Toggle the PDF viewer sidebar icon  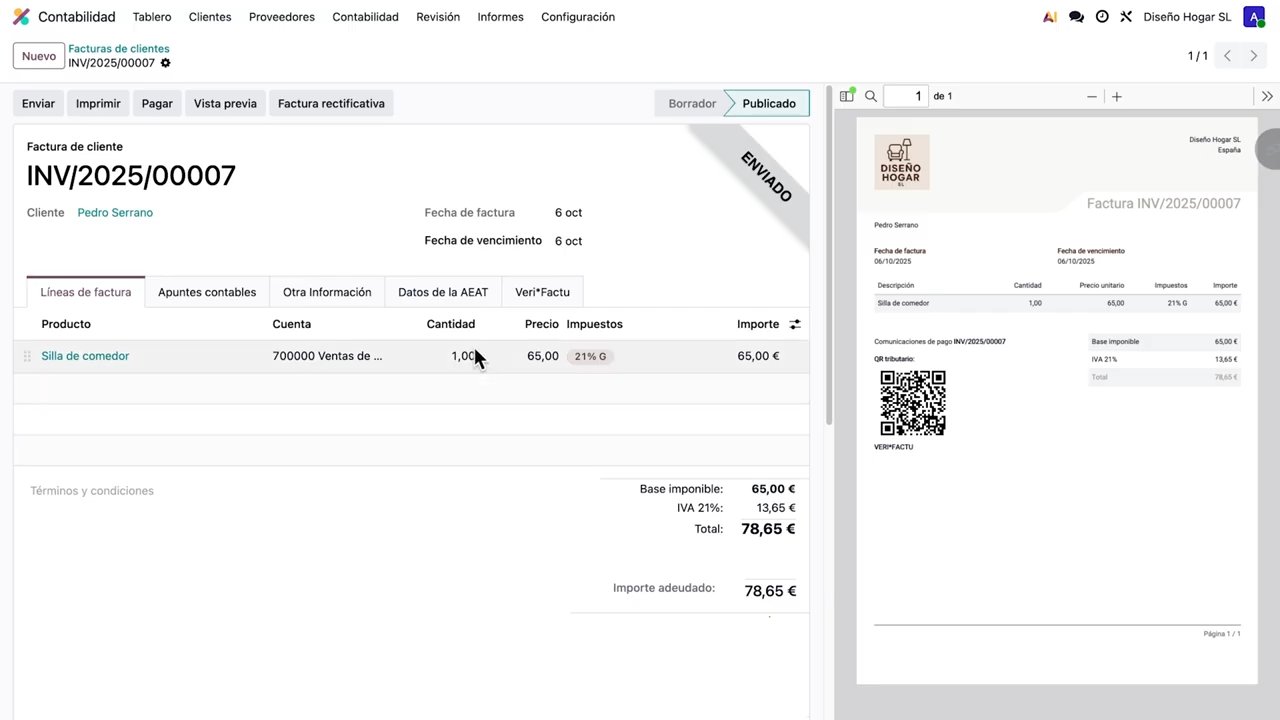coord(847,96)
